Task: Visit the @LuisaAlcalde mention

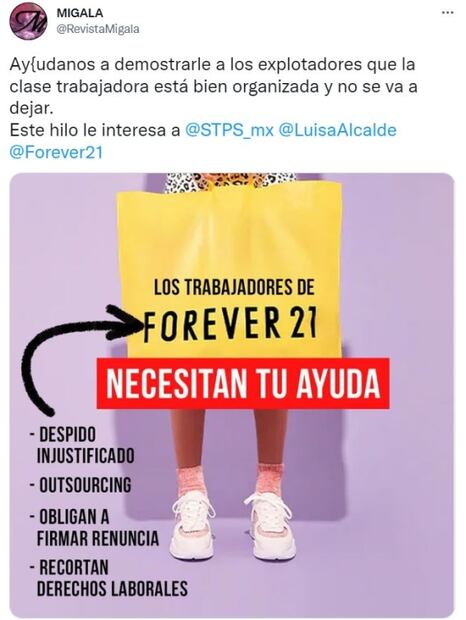Action: (x=338, y=130)
